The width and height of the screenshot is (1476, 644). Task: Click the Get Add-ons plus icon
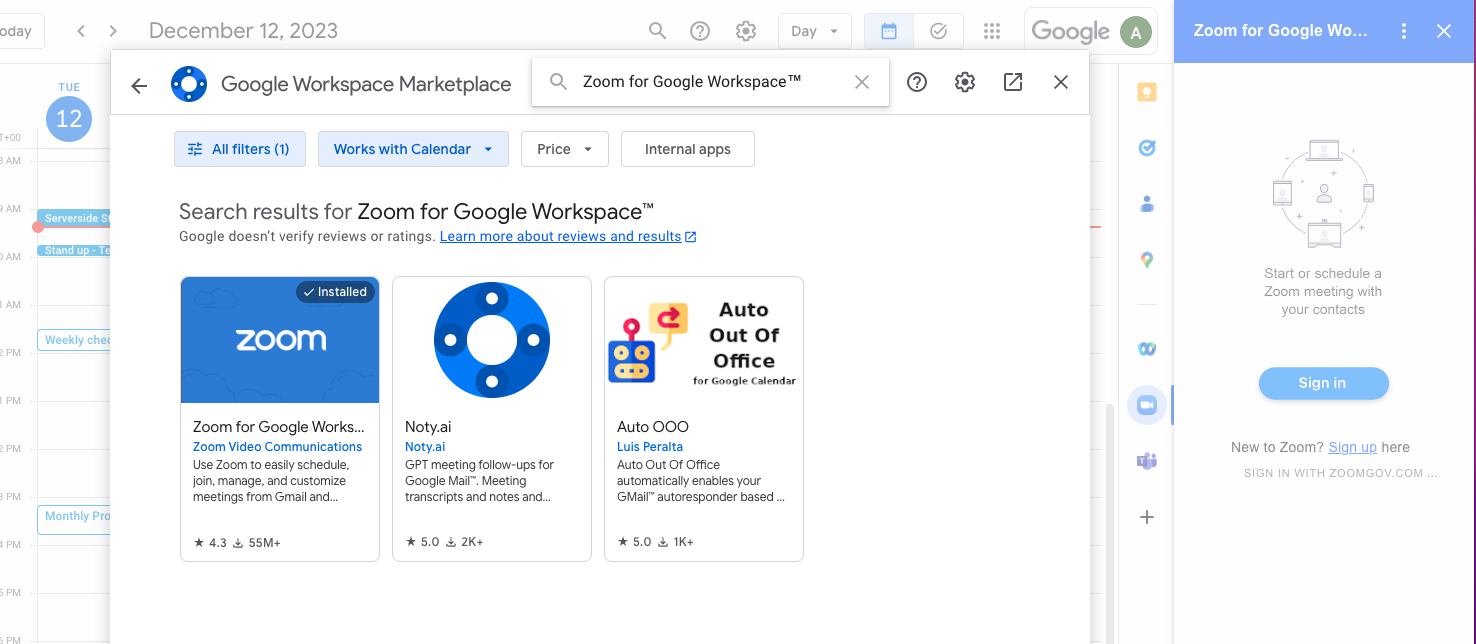point(1147,517)
